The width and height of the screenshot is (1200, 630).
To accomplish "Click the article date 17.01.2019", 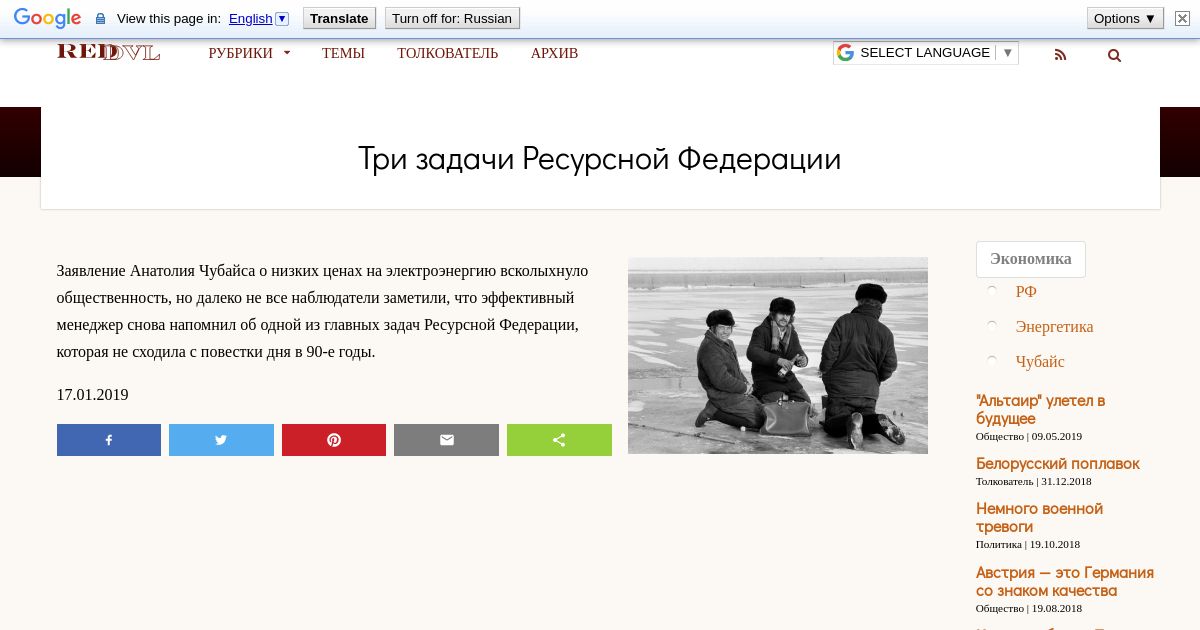I will click(x=93, y=395).
